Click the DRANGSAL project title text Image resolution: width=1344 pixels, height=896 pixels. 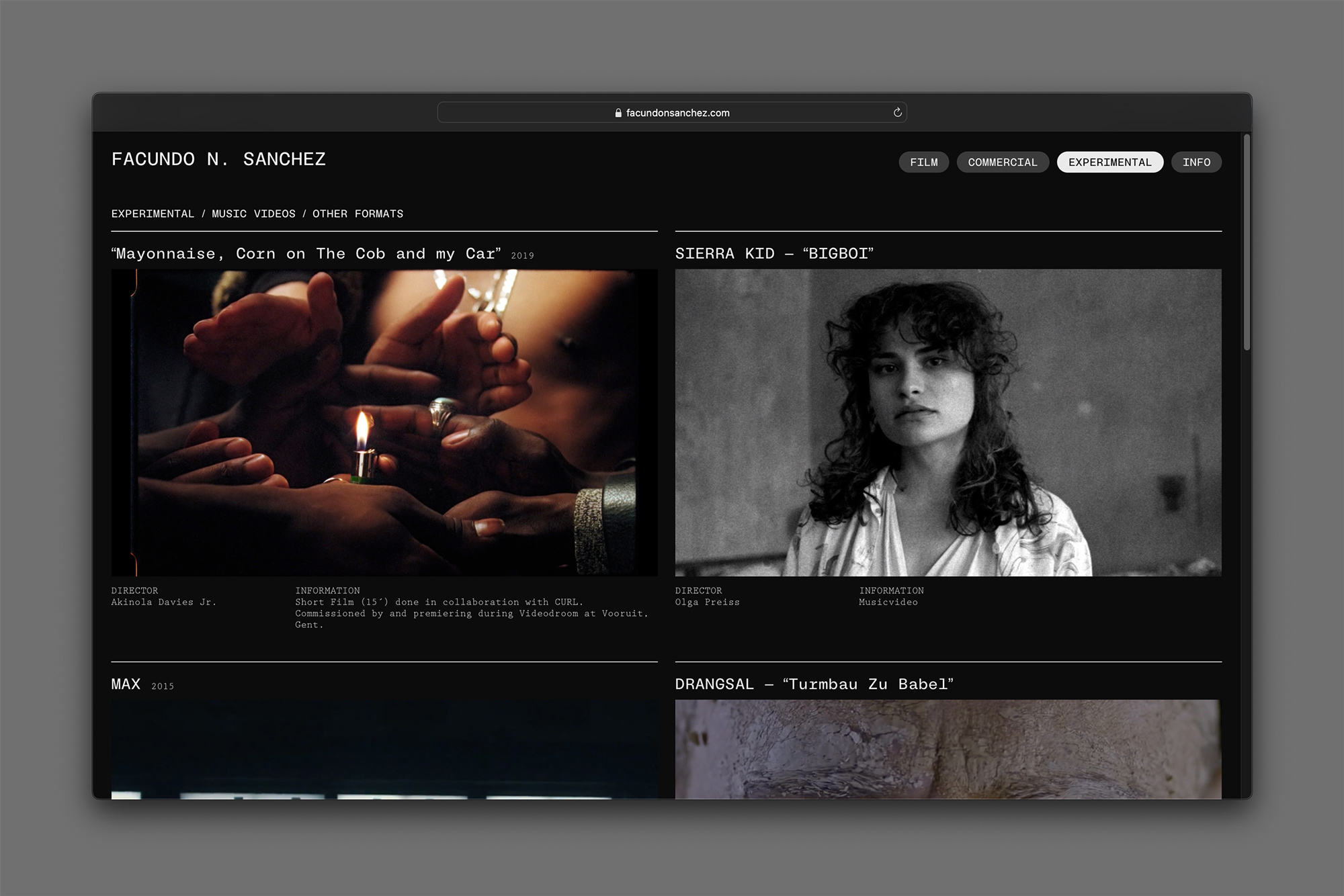coord(815,684)
